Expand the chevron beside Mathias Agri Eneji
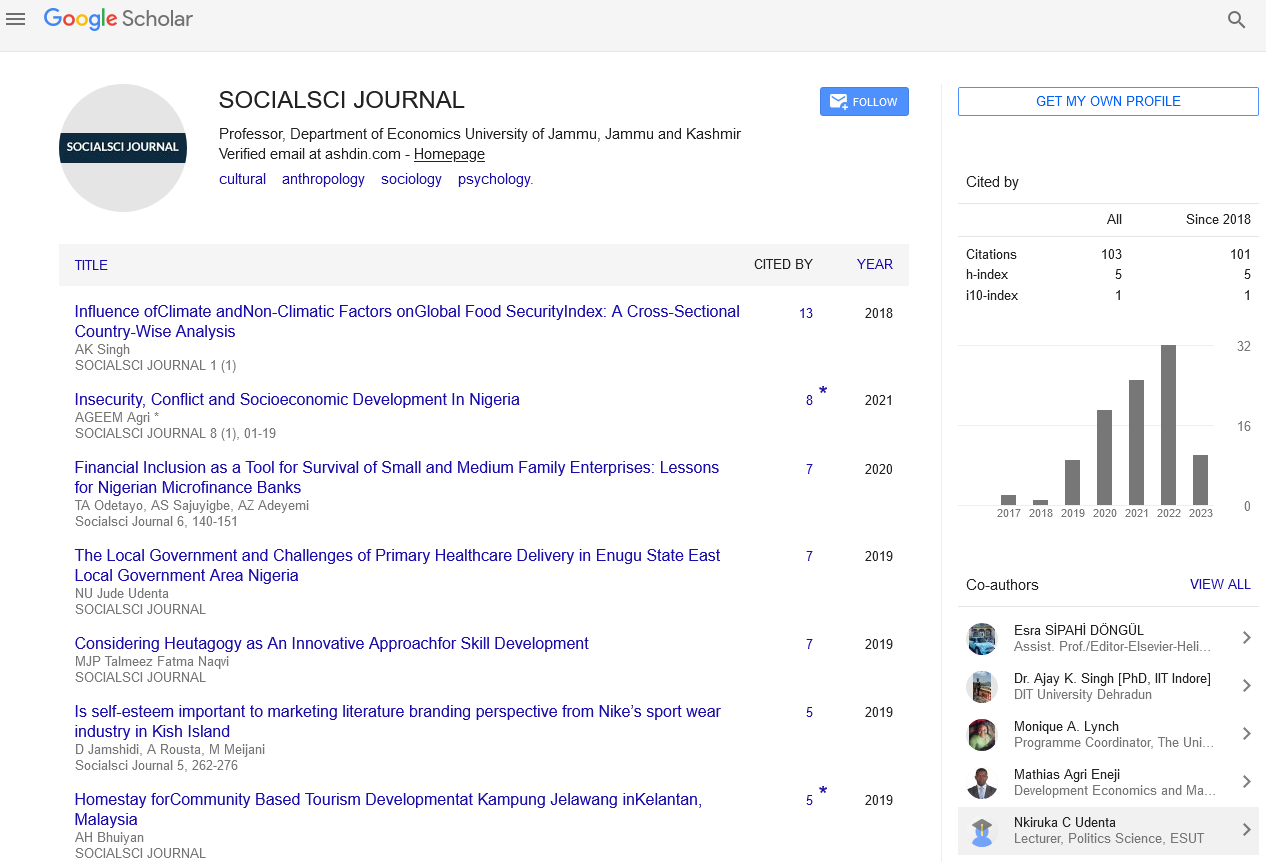 point(1246,782)
